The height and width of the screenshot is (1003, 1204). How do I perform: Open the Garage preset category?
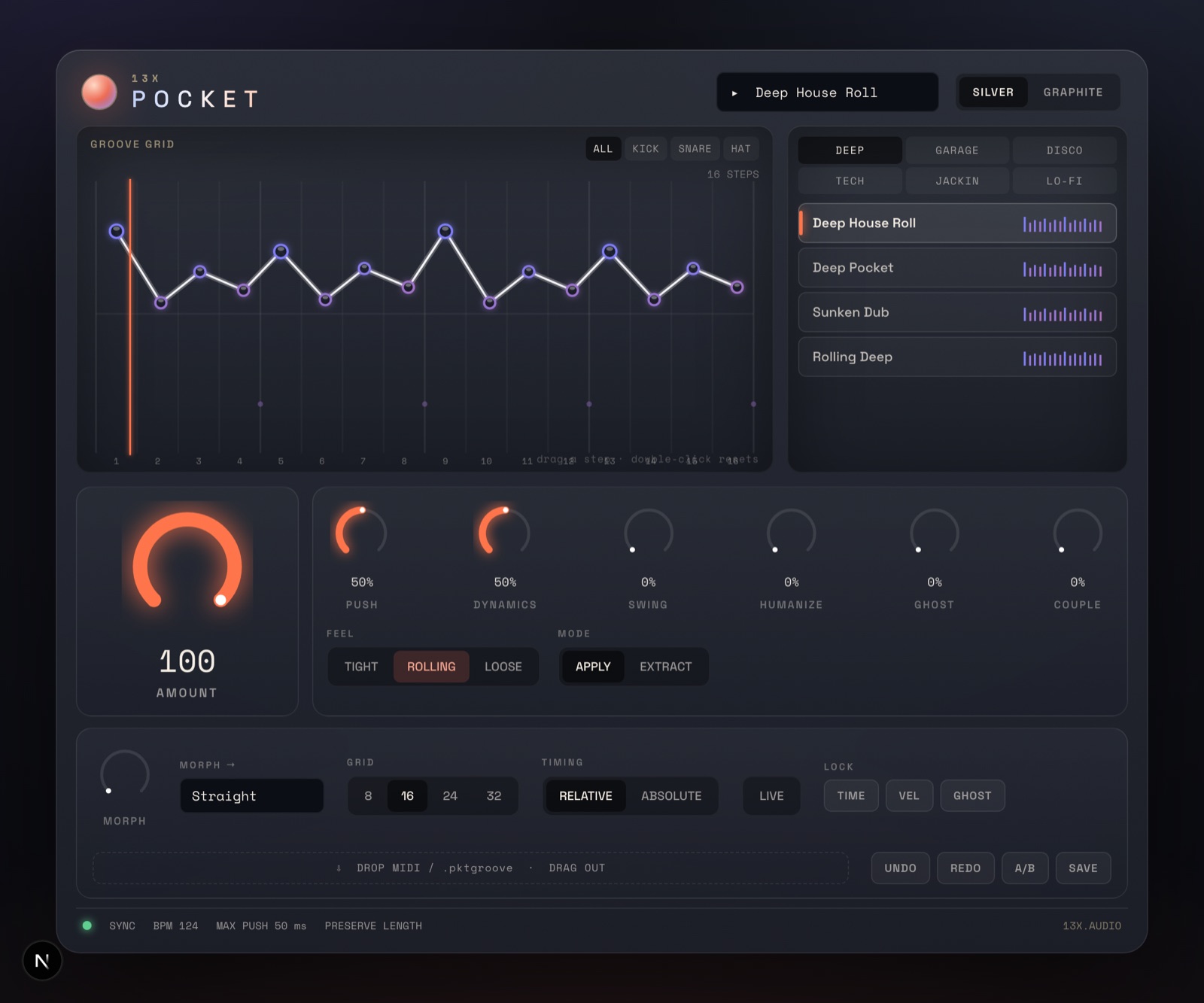957,150
